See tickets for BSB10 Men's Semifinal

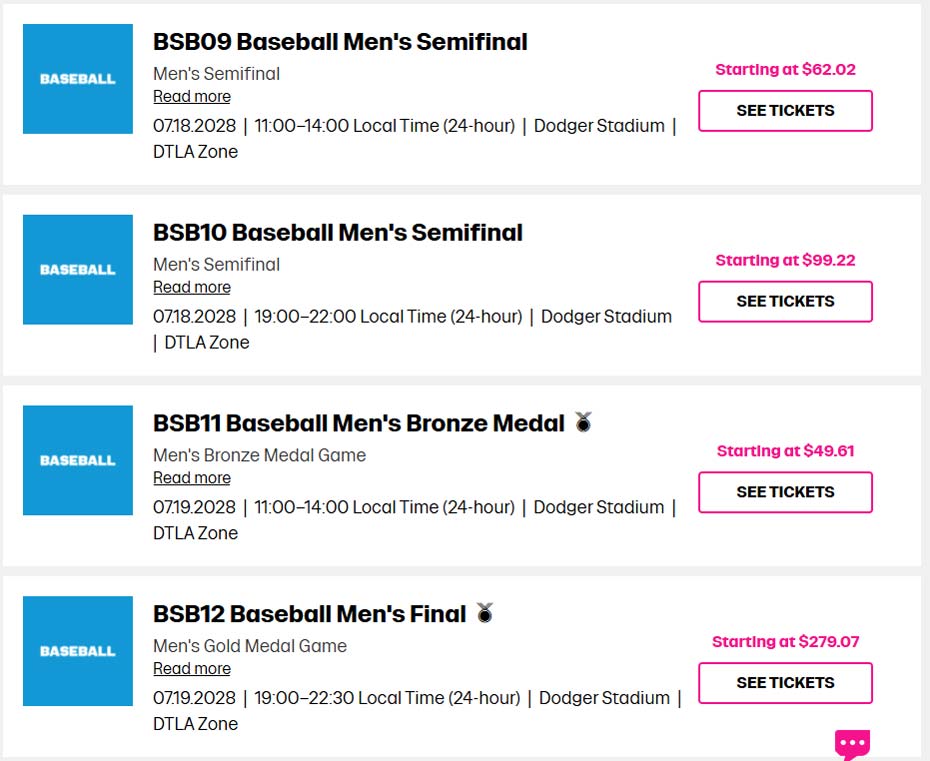(x=785, y=302)
